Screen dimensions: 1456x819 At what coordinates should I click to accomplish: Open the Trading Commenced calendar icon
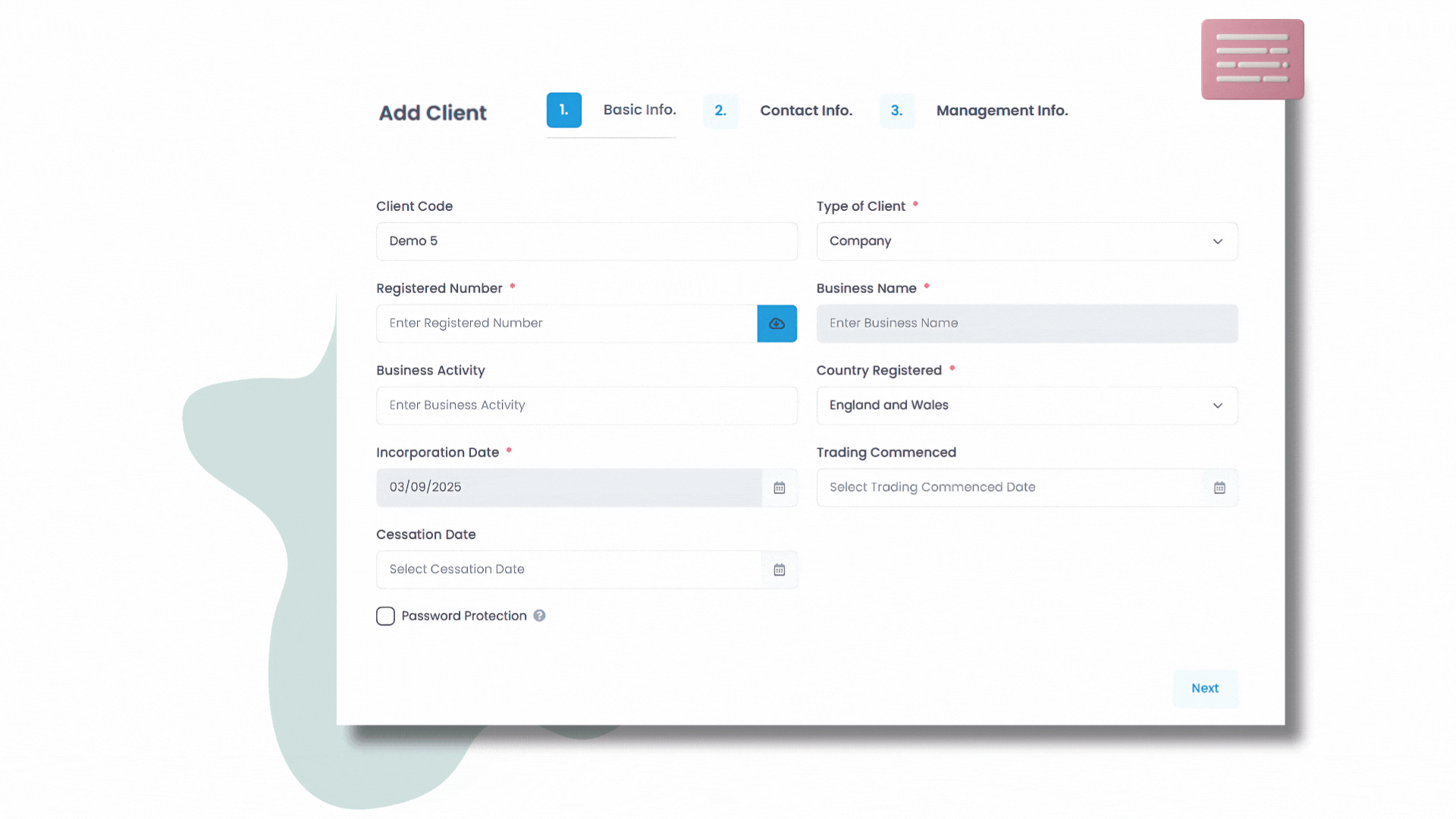1219,488
